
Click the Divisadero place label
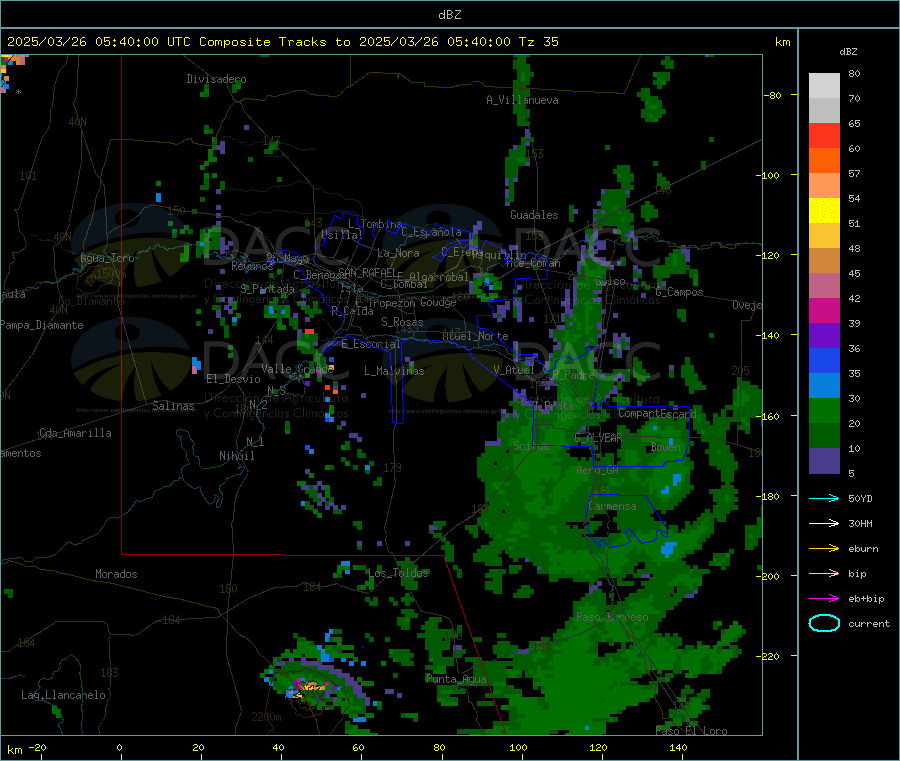[x=216, y=79]
